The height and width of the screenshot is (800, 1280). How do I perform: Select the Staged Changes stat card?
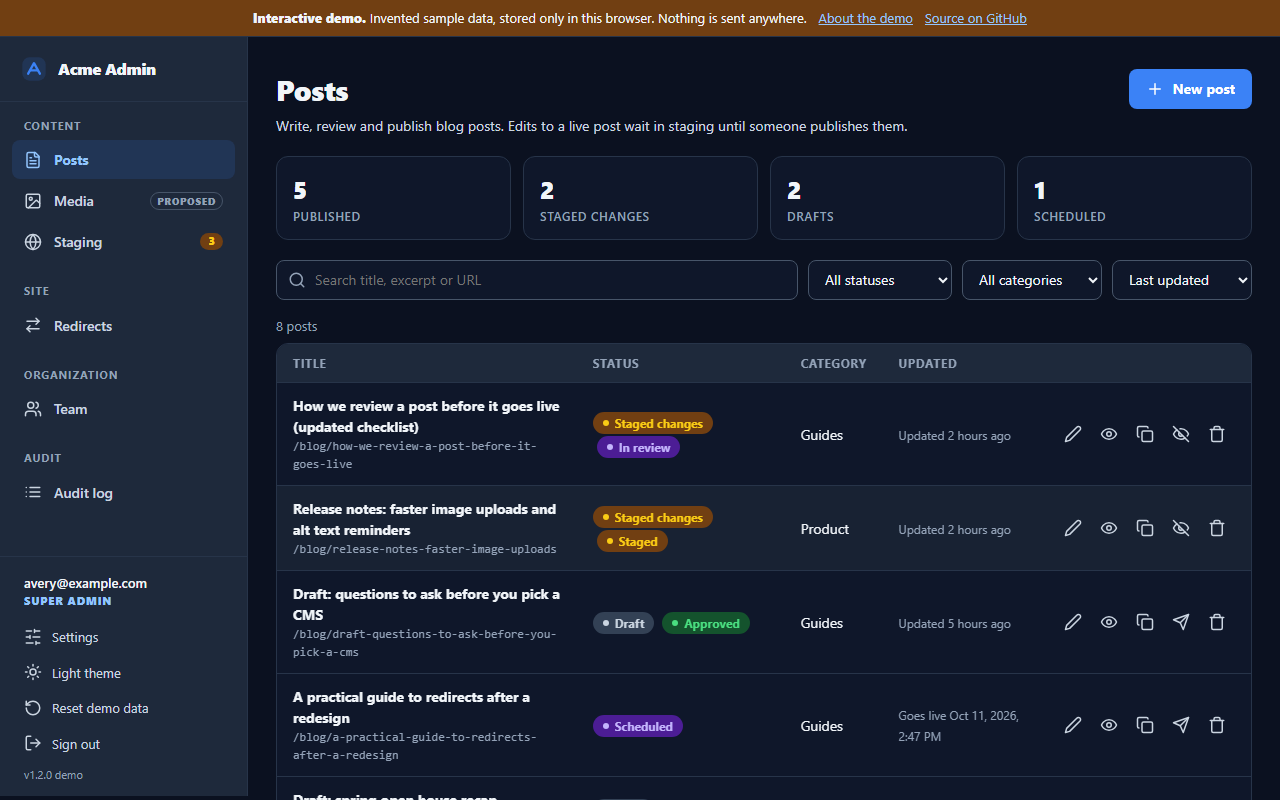(640, 198)
